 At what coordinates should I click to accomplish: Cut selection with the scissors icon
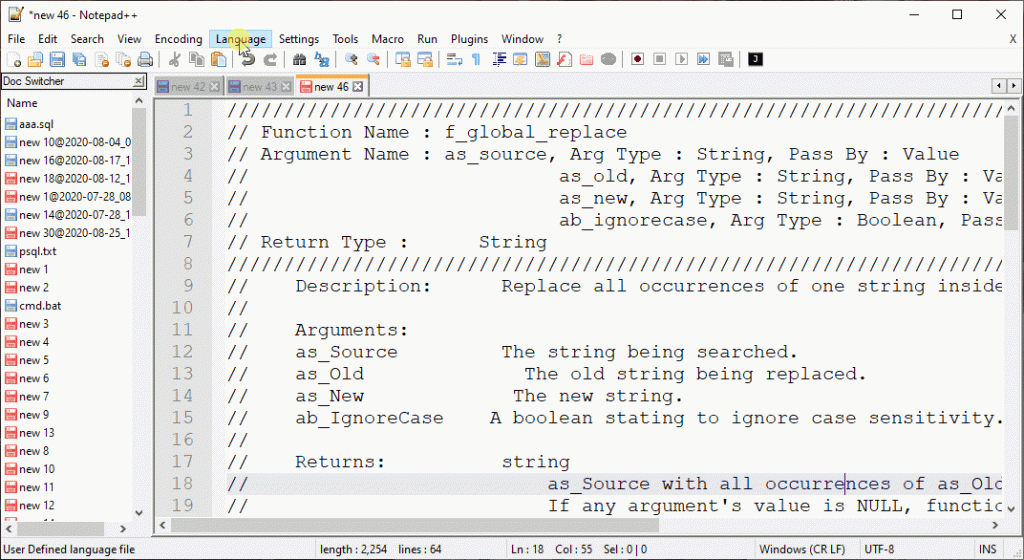coord(174,59)
